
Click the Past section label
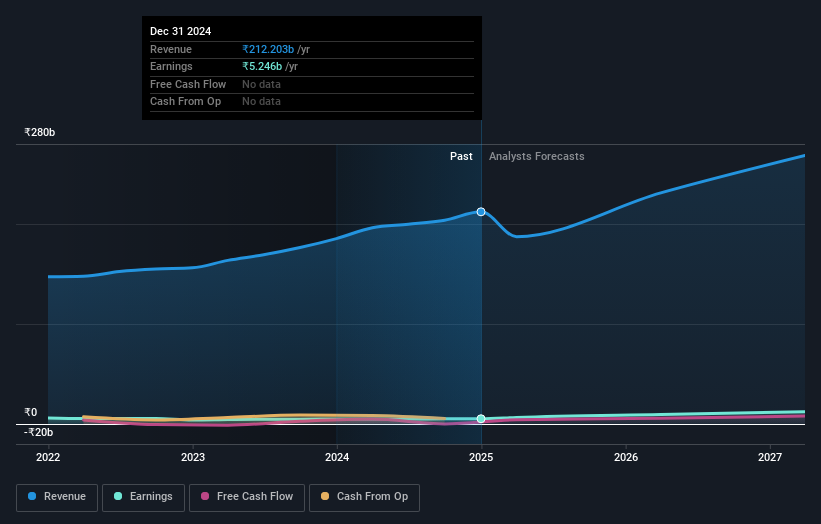pyautogui.click(x=461, y=156)
